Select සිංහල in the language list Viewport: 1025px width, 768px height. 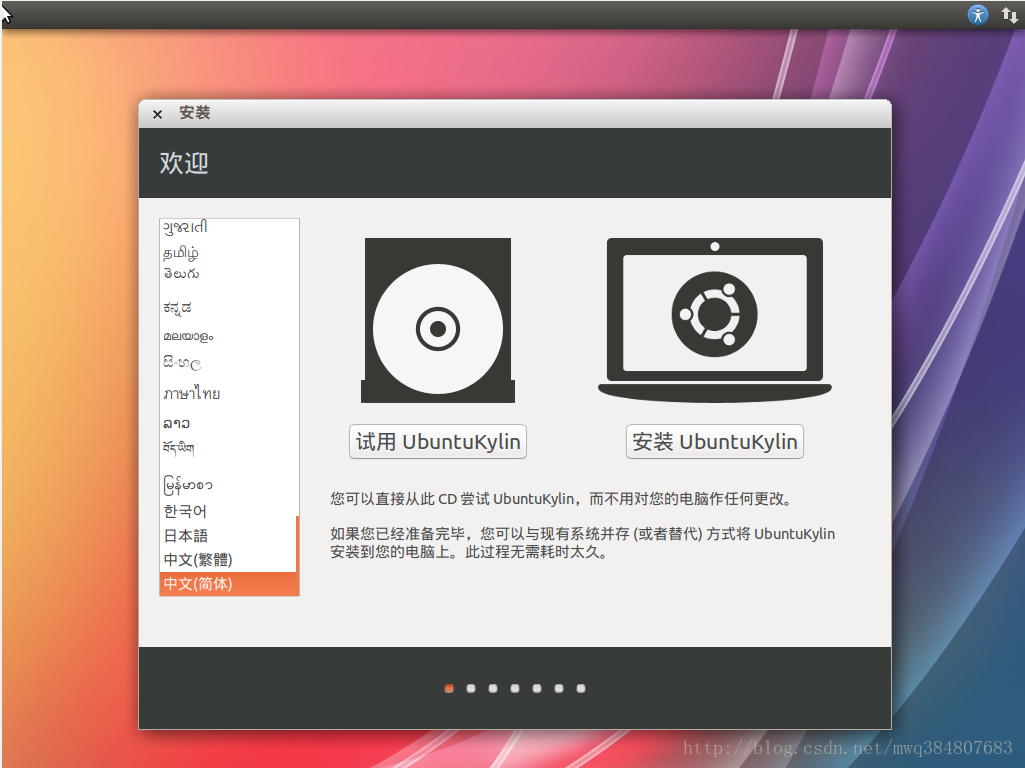227,363
